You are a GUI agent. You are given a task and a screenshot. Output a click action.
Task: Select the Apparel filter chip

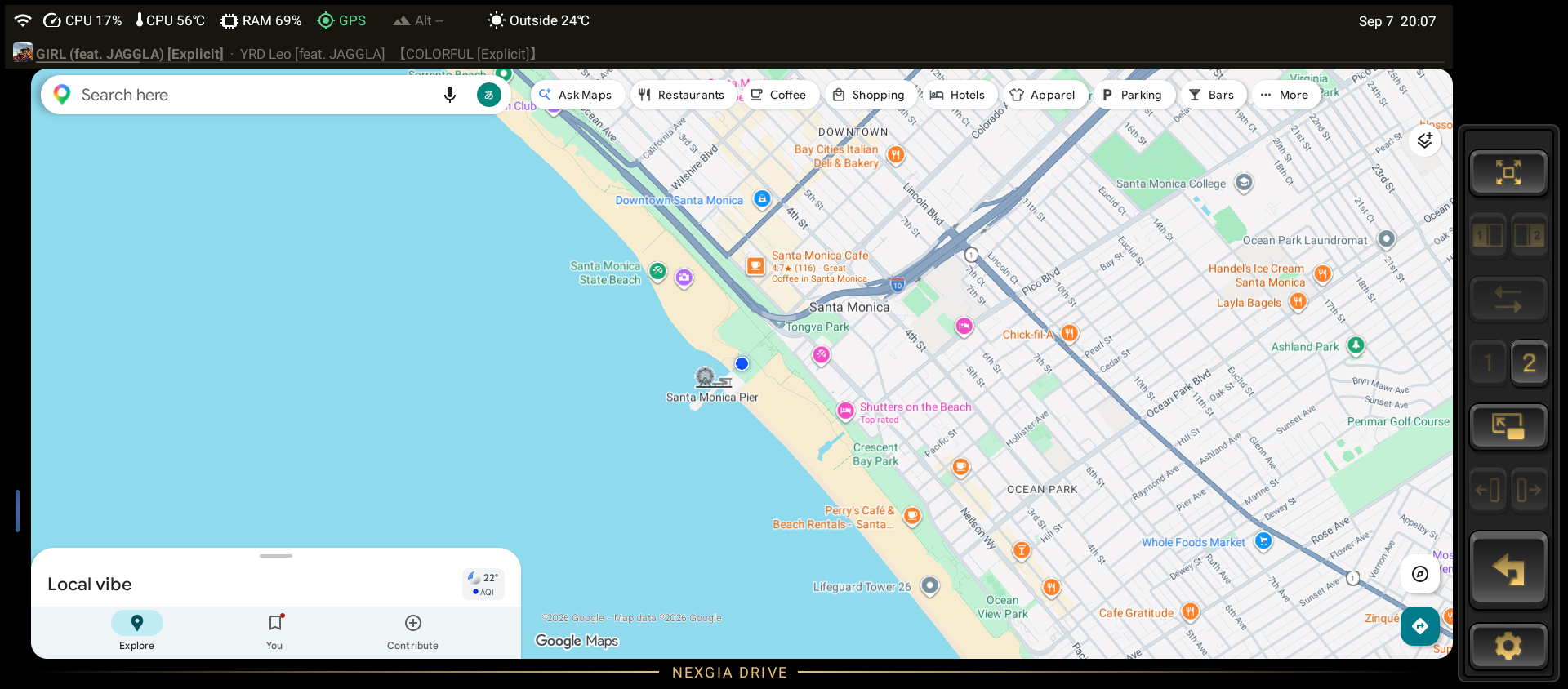click(1044, 95)
